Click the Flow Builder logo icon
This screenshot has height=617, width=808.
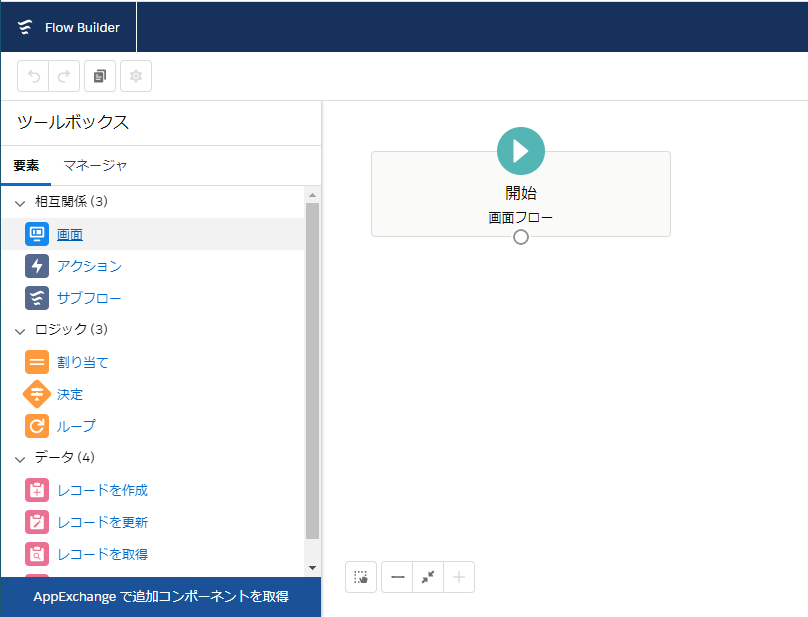click(x=25, y=27)
